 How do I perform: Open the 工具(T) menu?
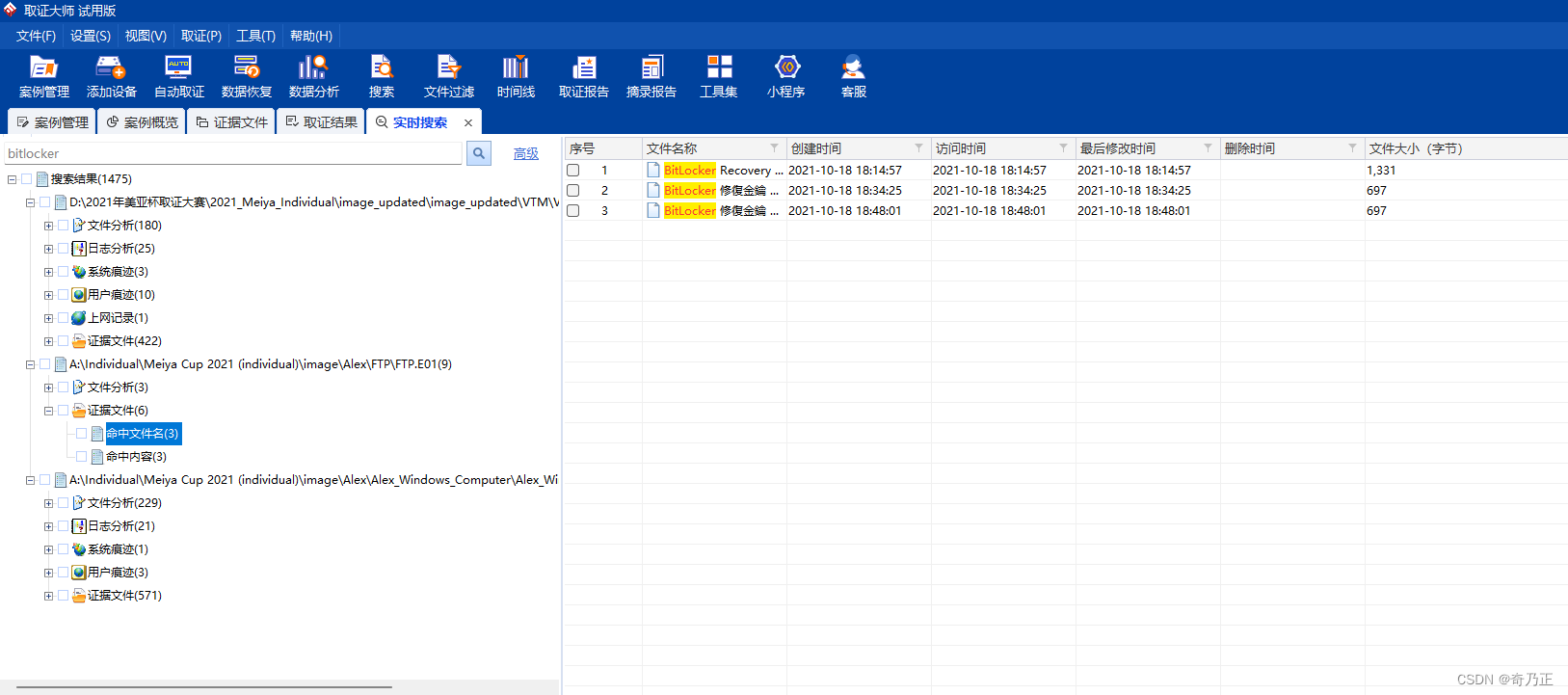tap(255, 36)
